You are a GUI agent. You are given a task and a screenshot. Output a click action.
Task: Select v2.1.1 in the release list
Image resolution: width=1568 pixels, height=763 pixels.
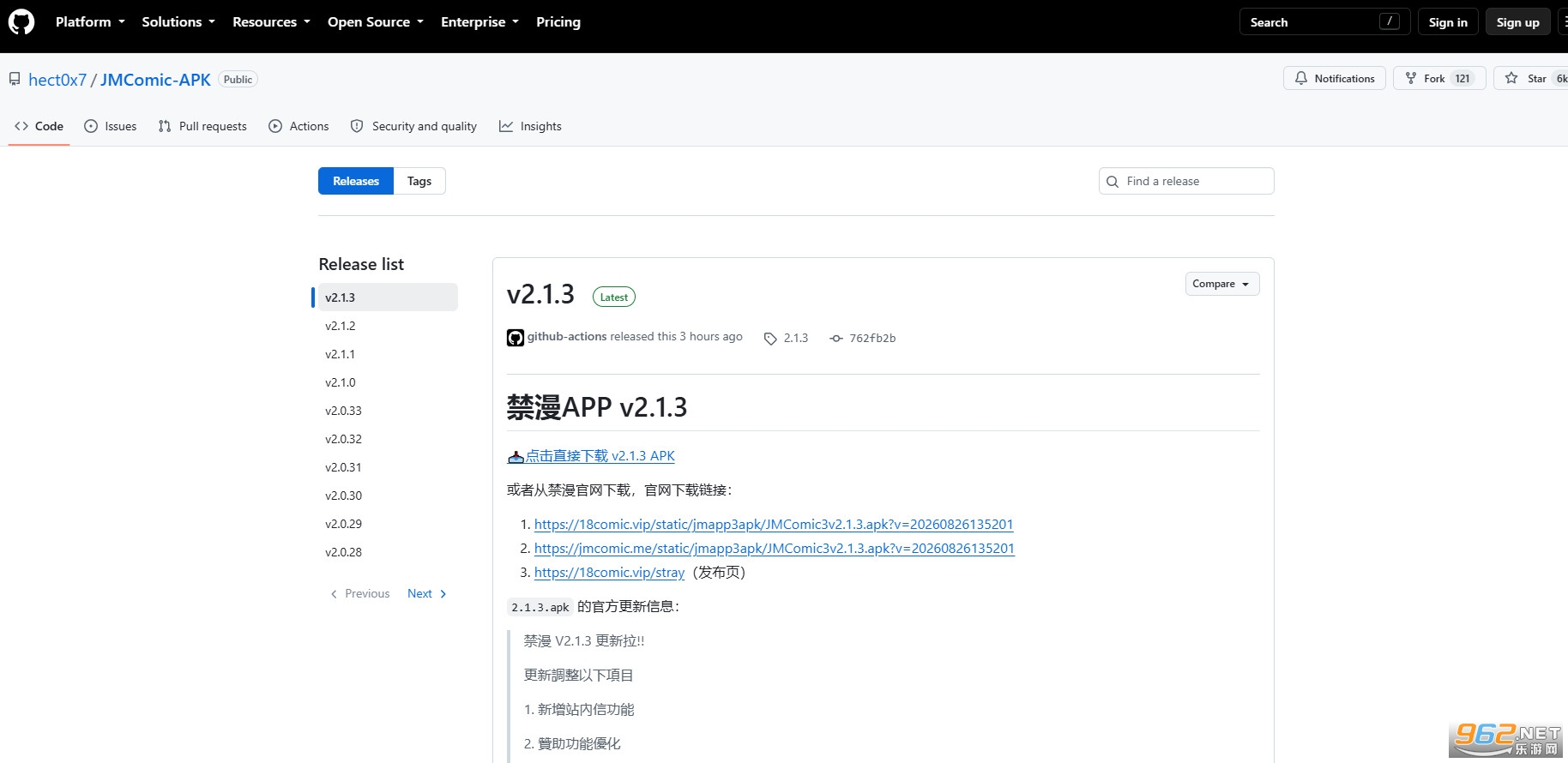point(388,354)
